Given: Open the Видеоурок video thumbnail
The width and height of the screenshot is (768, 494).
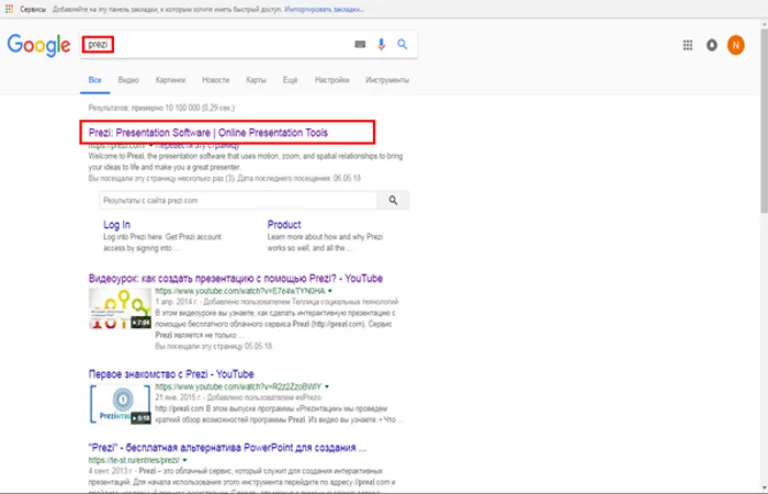Looking at the screenshot, I should [120, 308].
